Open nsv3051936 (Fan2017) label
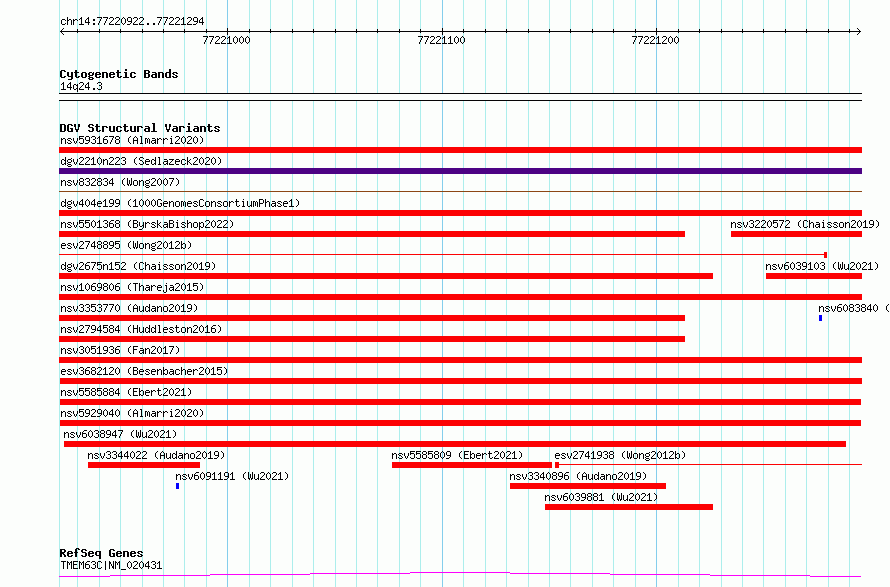The image size is (890, 587). [120, 350]
